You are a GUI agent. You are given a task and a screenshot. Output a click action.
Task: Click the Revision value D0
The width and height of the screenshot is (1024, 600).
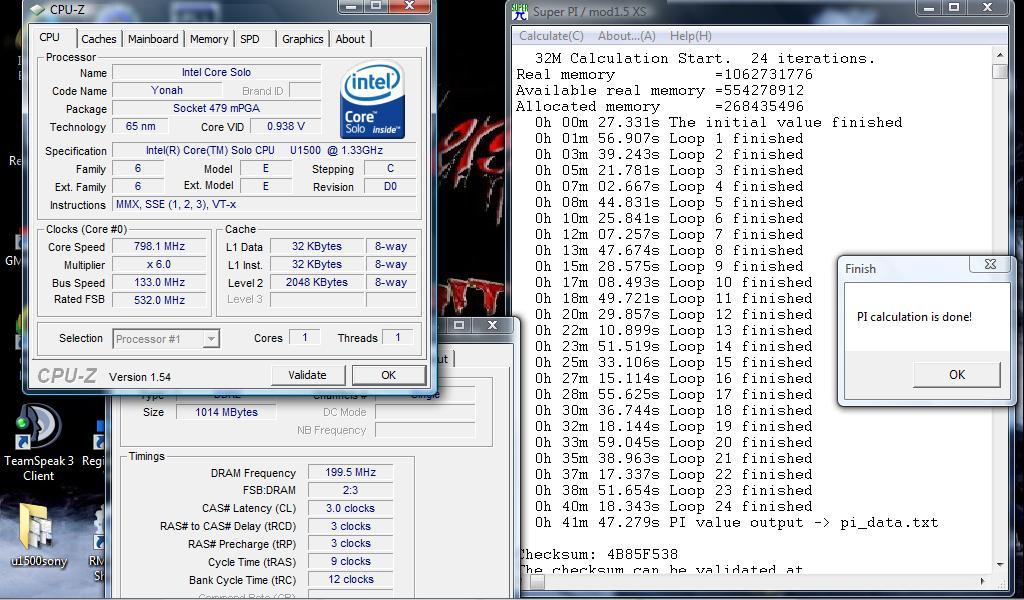pyautogui.click(x=390, y=186)
